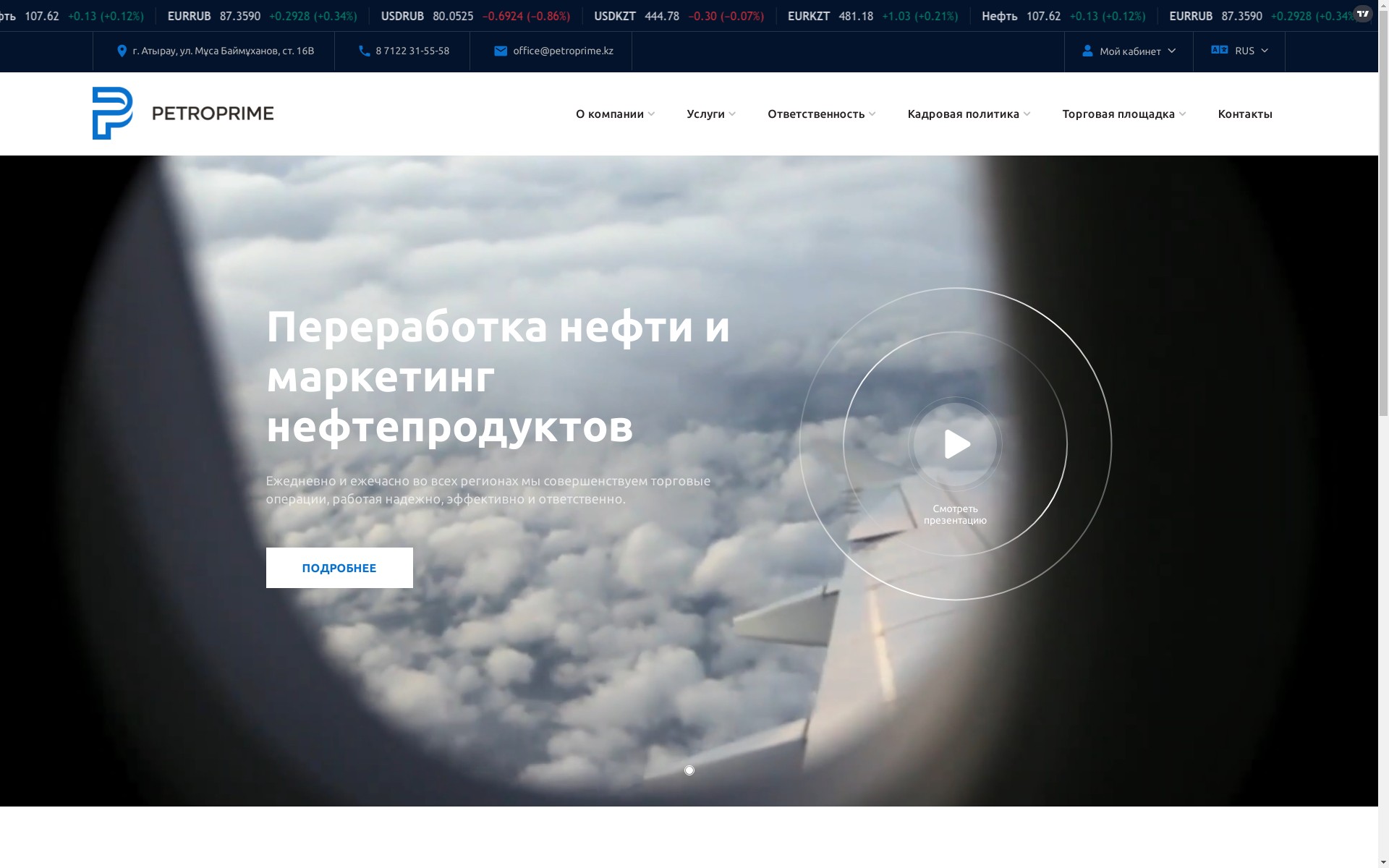The image size is (1389, 868).
Task: Click the user profile icon
Action: (1087, 51)
